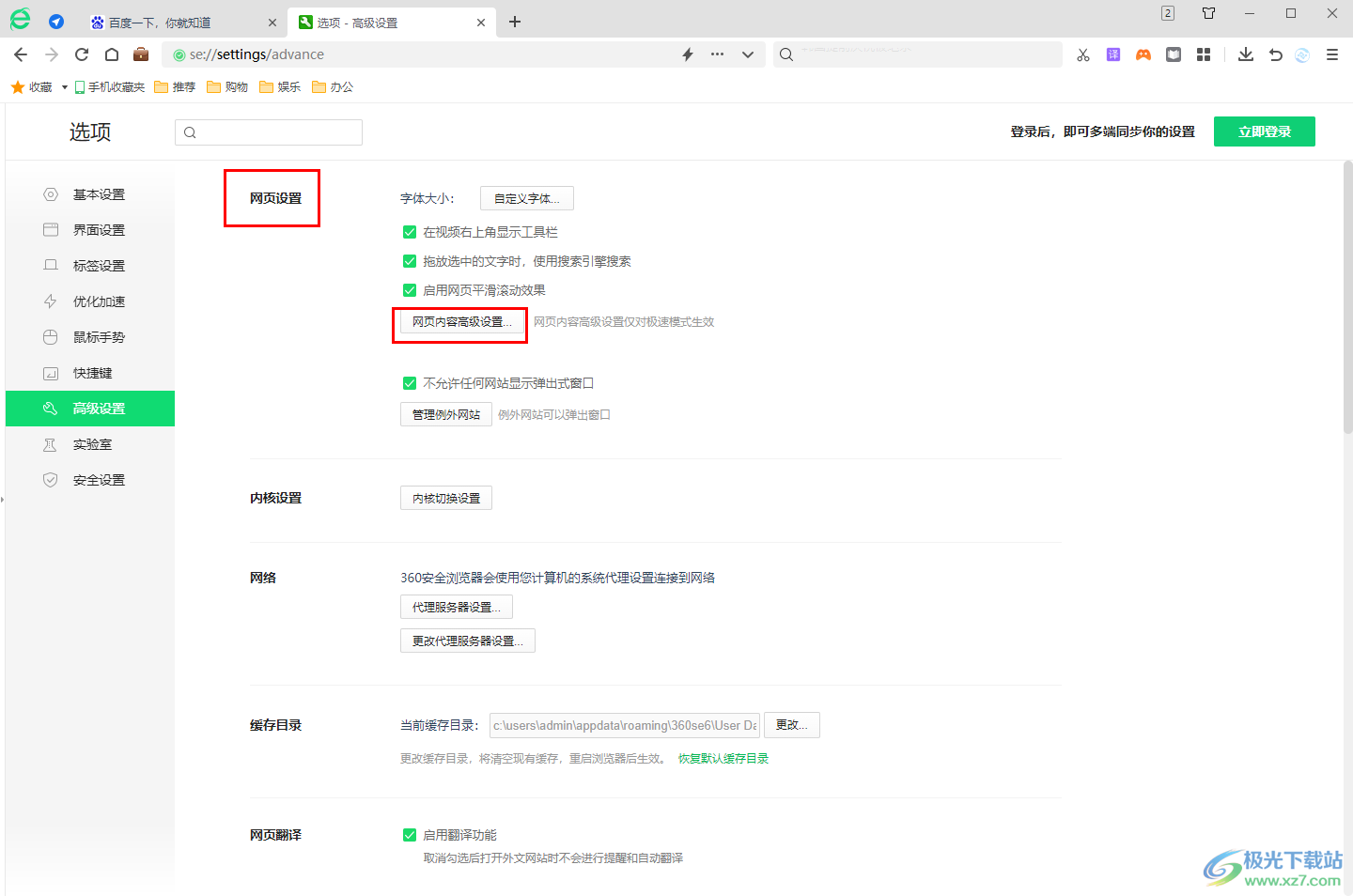Select 安全设置 in sidebar
Screen dimensions: 1353x896
(90, 480)
